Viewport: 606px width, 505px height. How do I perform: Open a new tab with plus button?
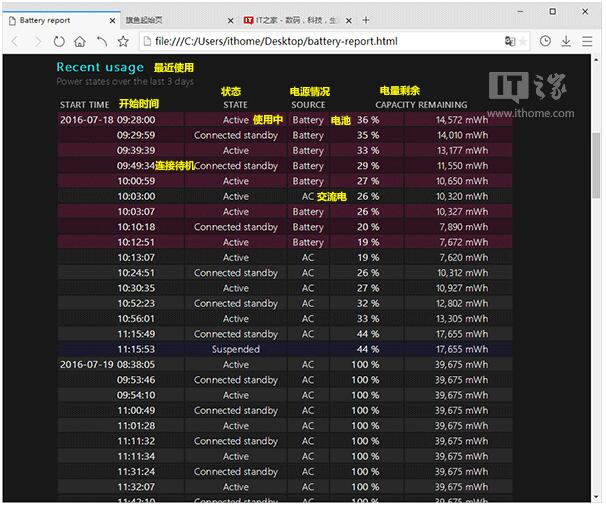[366, 20]
